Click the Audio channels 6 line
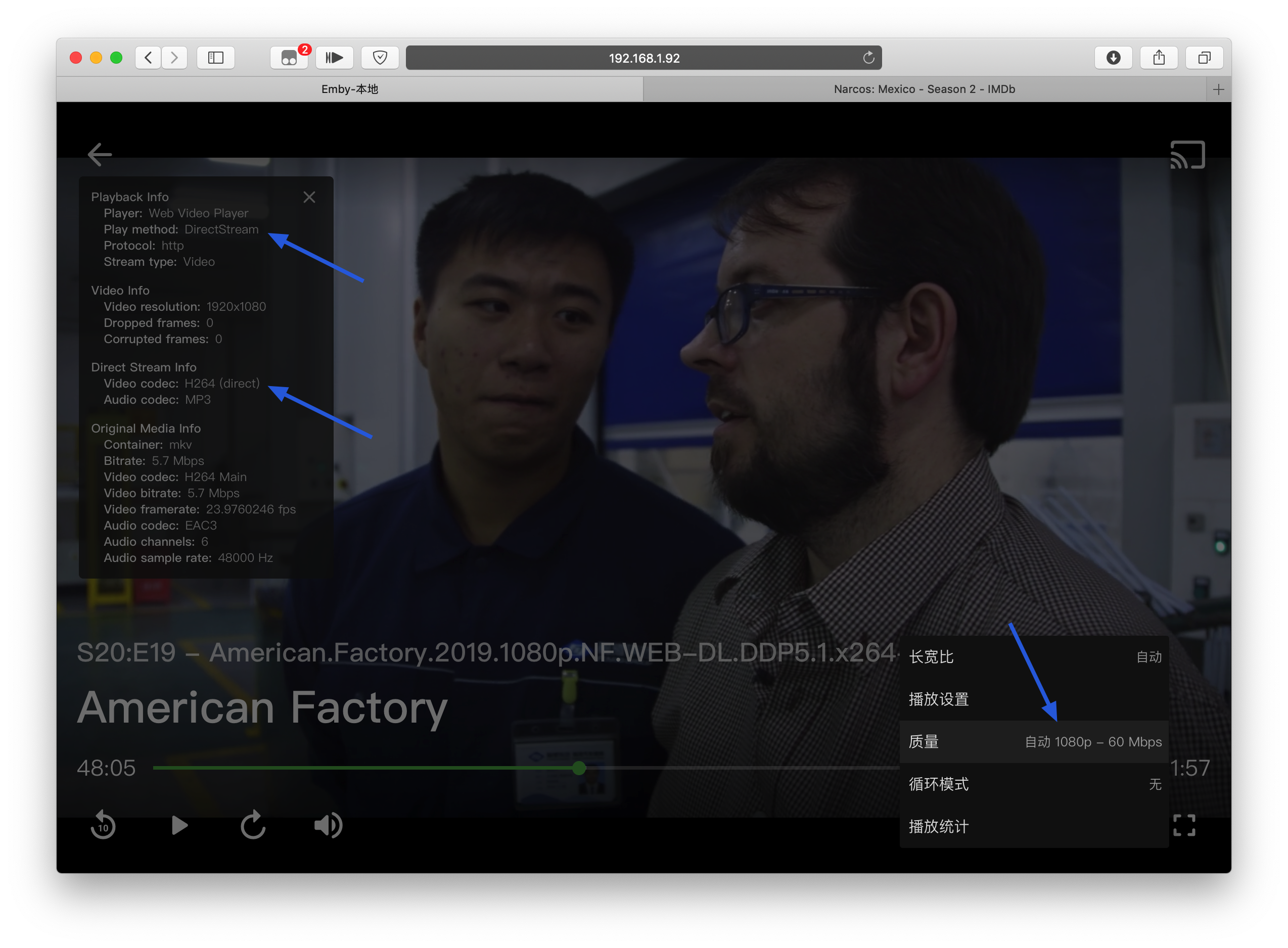 [156, 542]
